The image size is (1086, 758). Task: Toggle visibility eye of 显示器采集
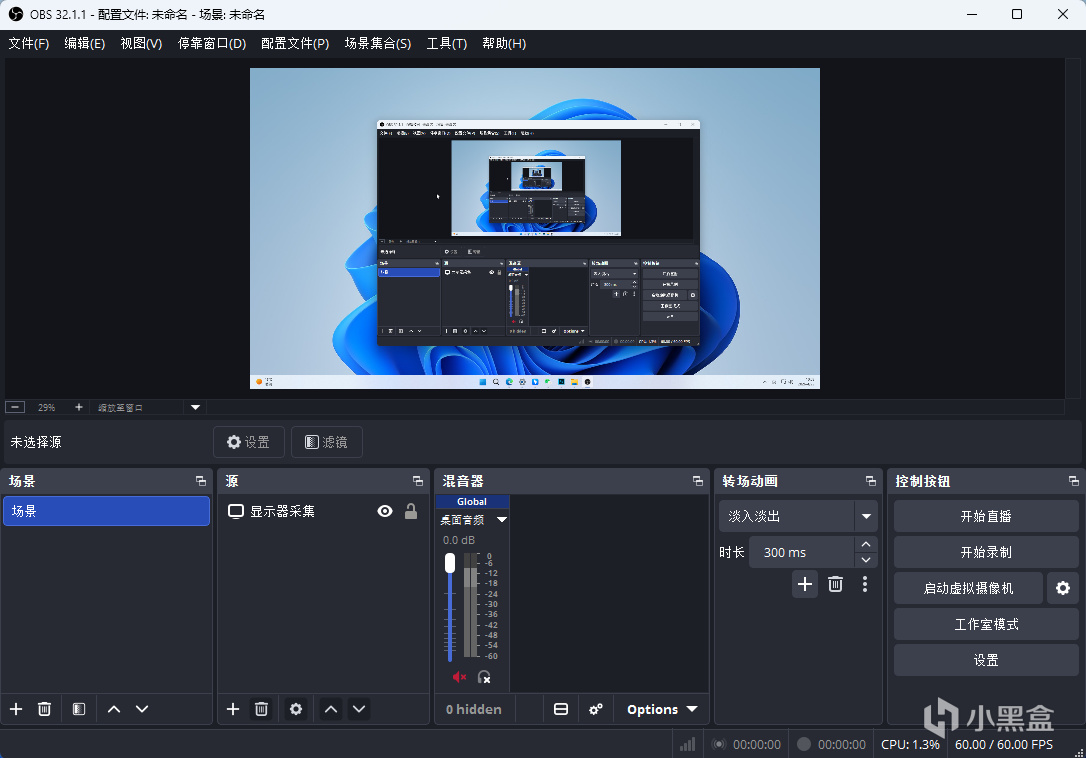coord(385,511)
